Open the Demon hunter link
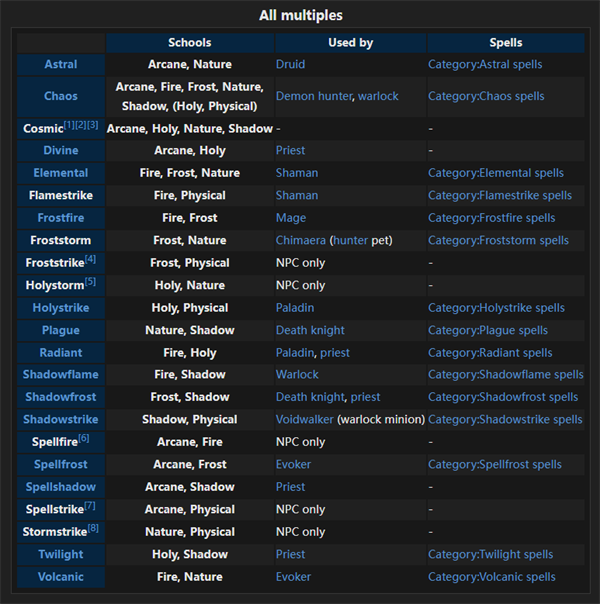The height and width of the screenshot is (604, 600). (314, 96)
